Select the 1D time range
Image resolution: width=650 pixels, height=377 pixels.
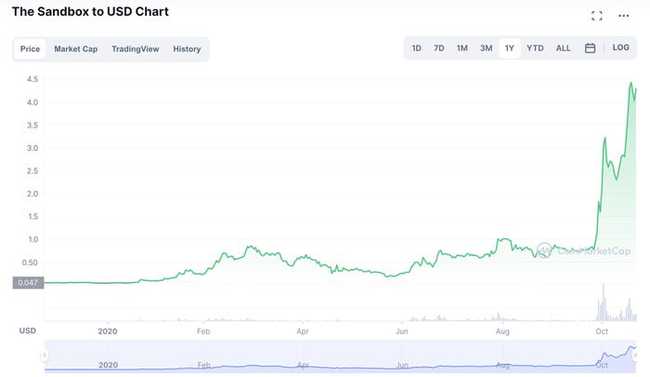tap(416, 48)
